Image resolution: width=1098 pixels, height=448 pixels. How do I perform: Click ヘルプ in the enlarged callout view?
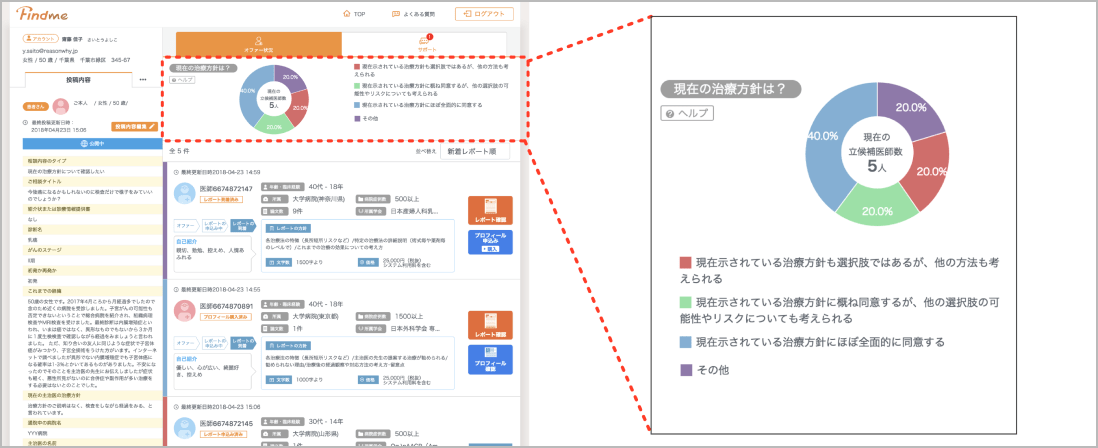[x=687, y=113]
